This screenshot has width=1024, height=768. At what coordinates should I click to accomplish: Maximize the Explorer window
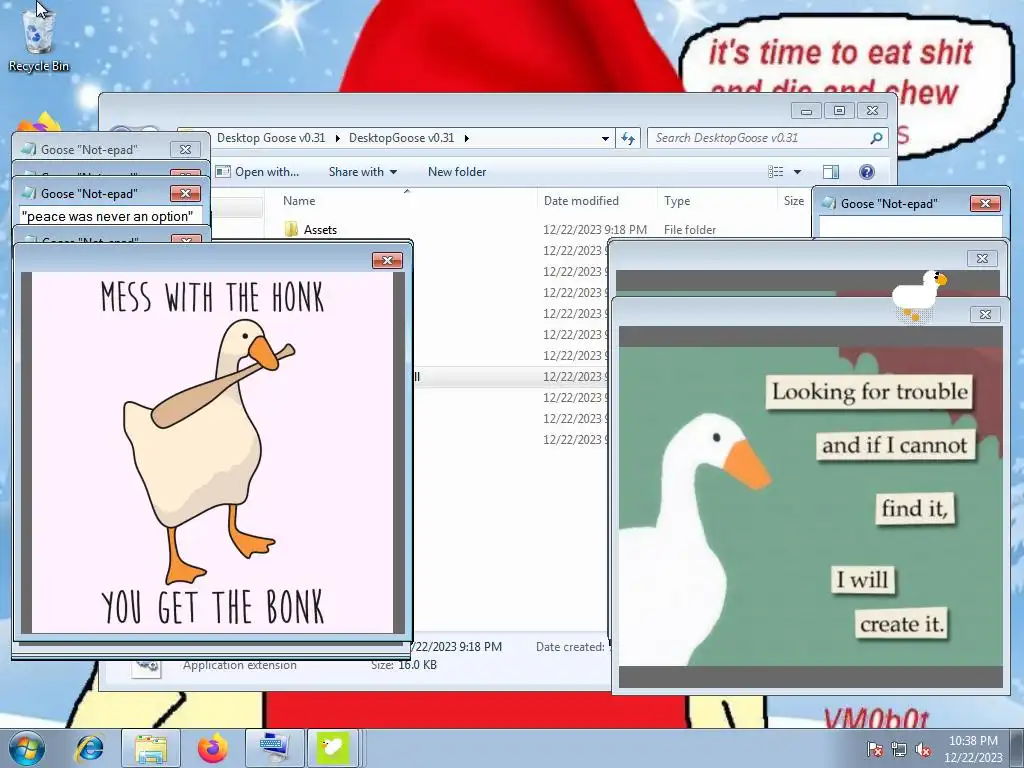pos(839,110)
